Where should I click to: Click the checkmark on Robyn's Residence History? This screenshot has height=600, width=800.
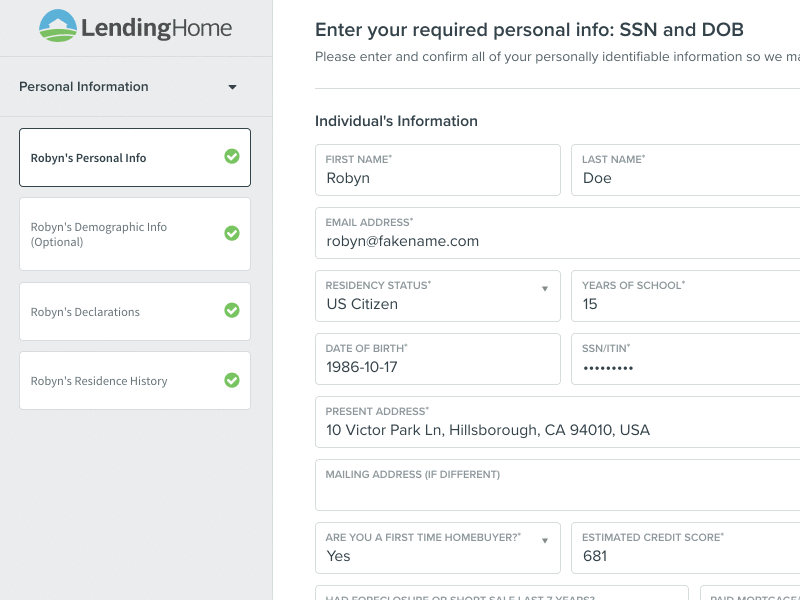(232, 380)
